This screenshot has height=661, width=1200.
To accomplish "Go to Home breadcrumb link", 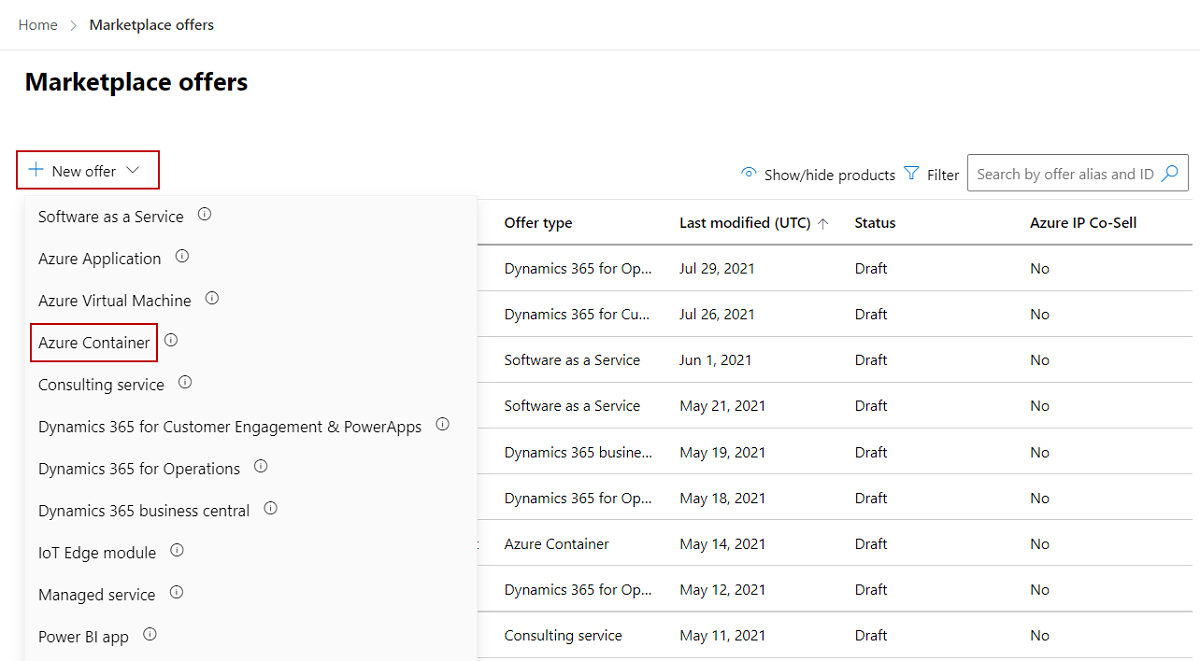I will (x=38, y=25).
